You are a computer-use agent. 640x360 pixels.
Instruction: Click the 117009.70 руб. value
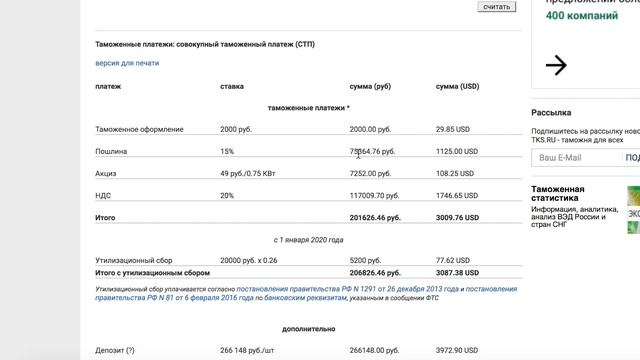click(x=374, y=196)
